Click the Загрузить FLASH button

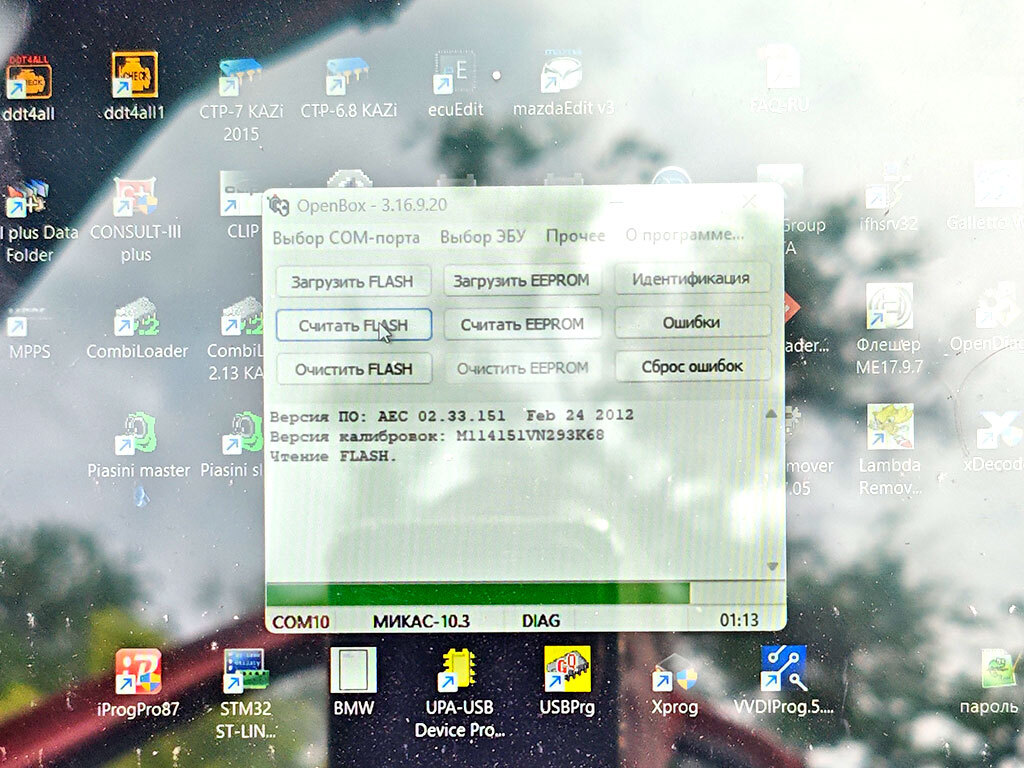click(x=353, y=281)
